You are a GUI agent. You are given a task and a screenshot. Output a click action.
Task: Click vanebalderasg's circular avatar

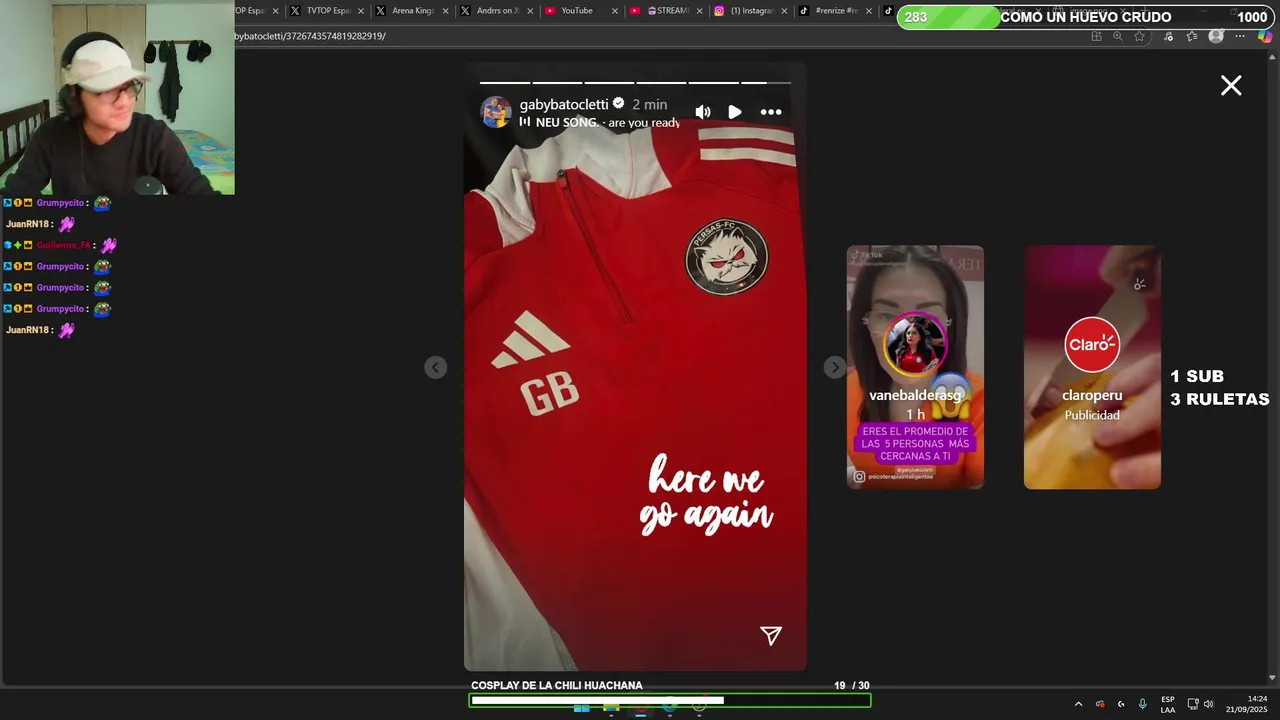(x=915, y=344)
